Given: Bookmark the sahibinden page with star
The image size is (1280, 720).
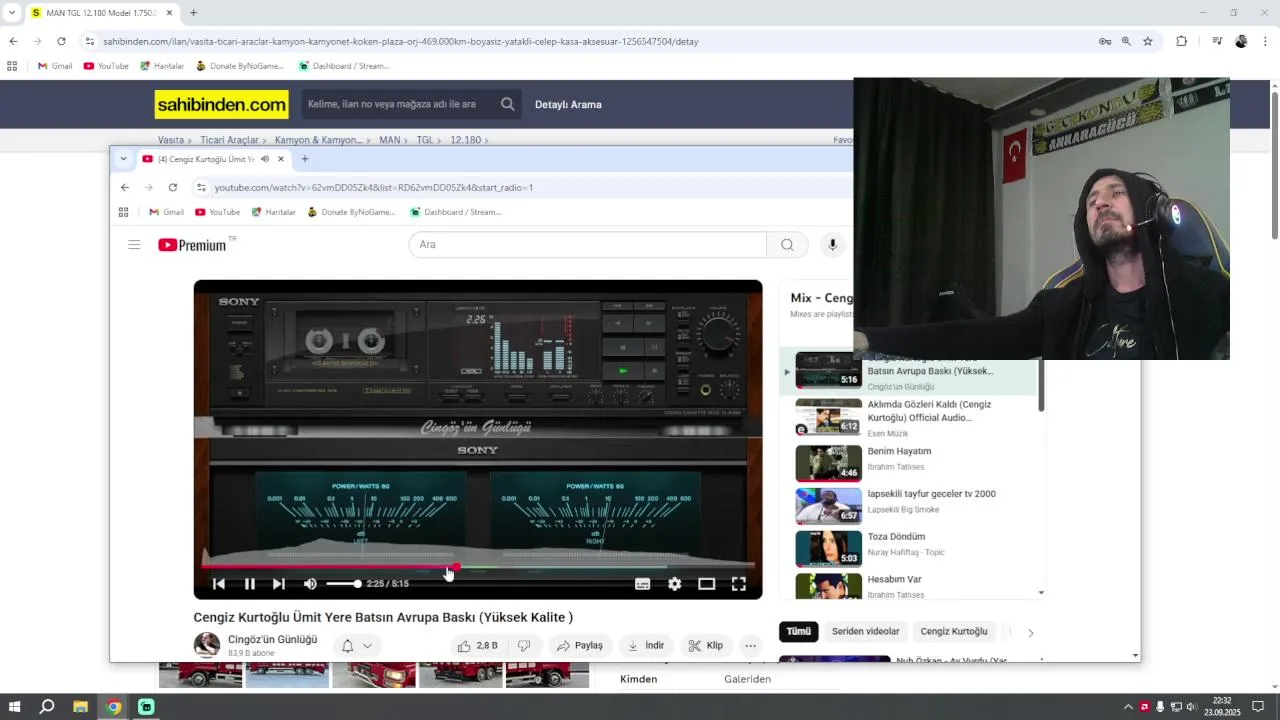Looking at the screenshot, I should pos(1148,41).
